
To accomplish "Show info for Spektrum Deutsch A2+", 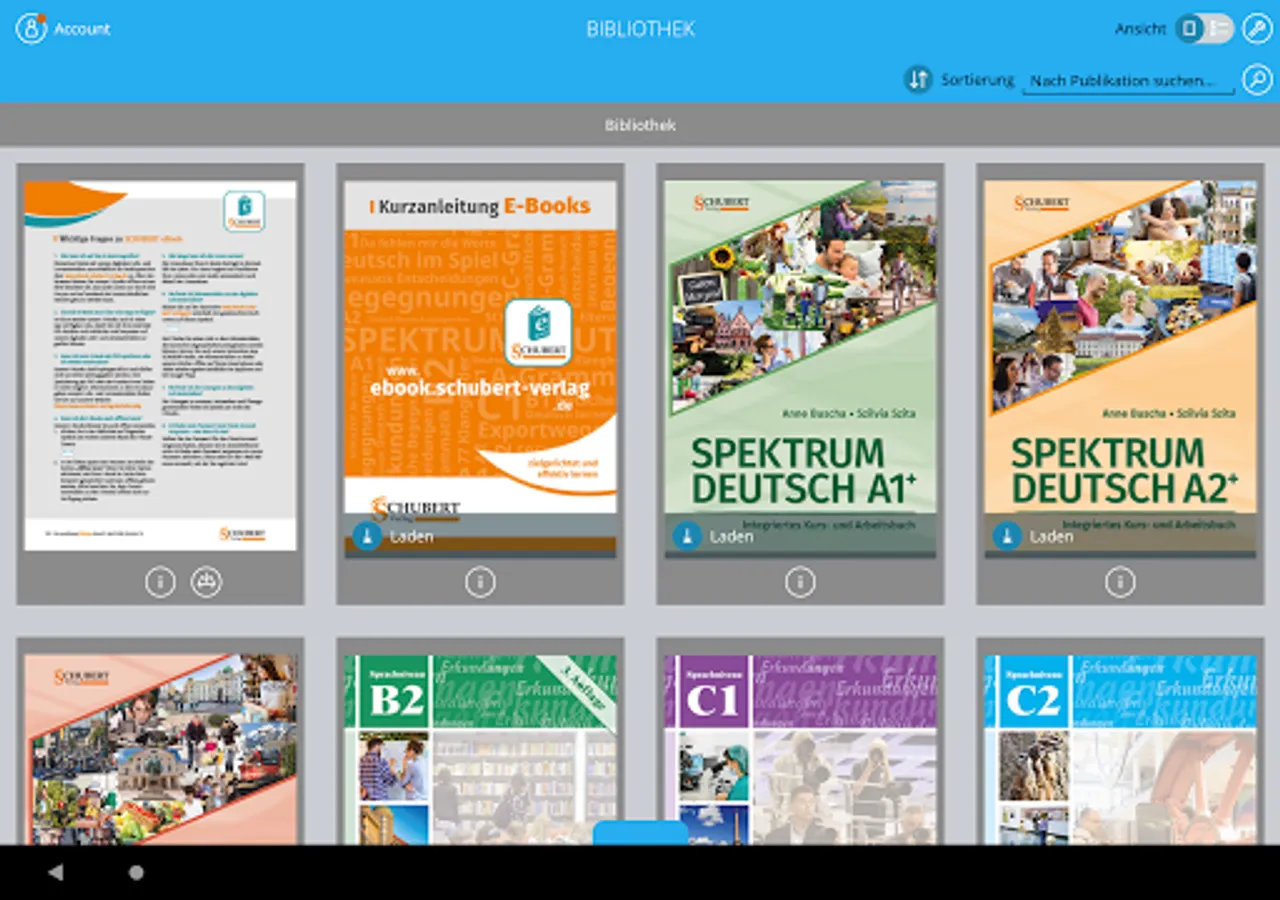I will [x=1120, y=582].
